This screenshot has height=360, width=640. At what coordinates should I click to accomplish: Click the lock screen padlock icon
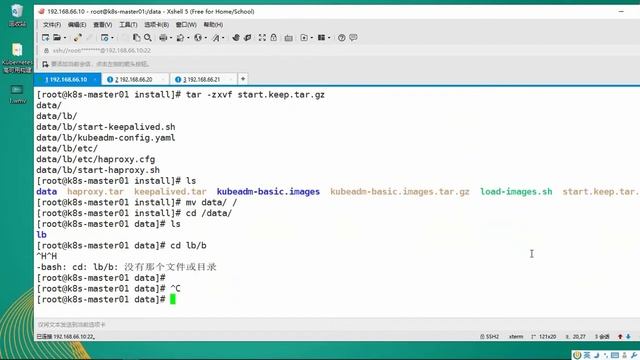tap(273, 38)
